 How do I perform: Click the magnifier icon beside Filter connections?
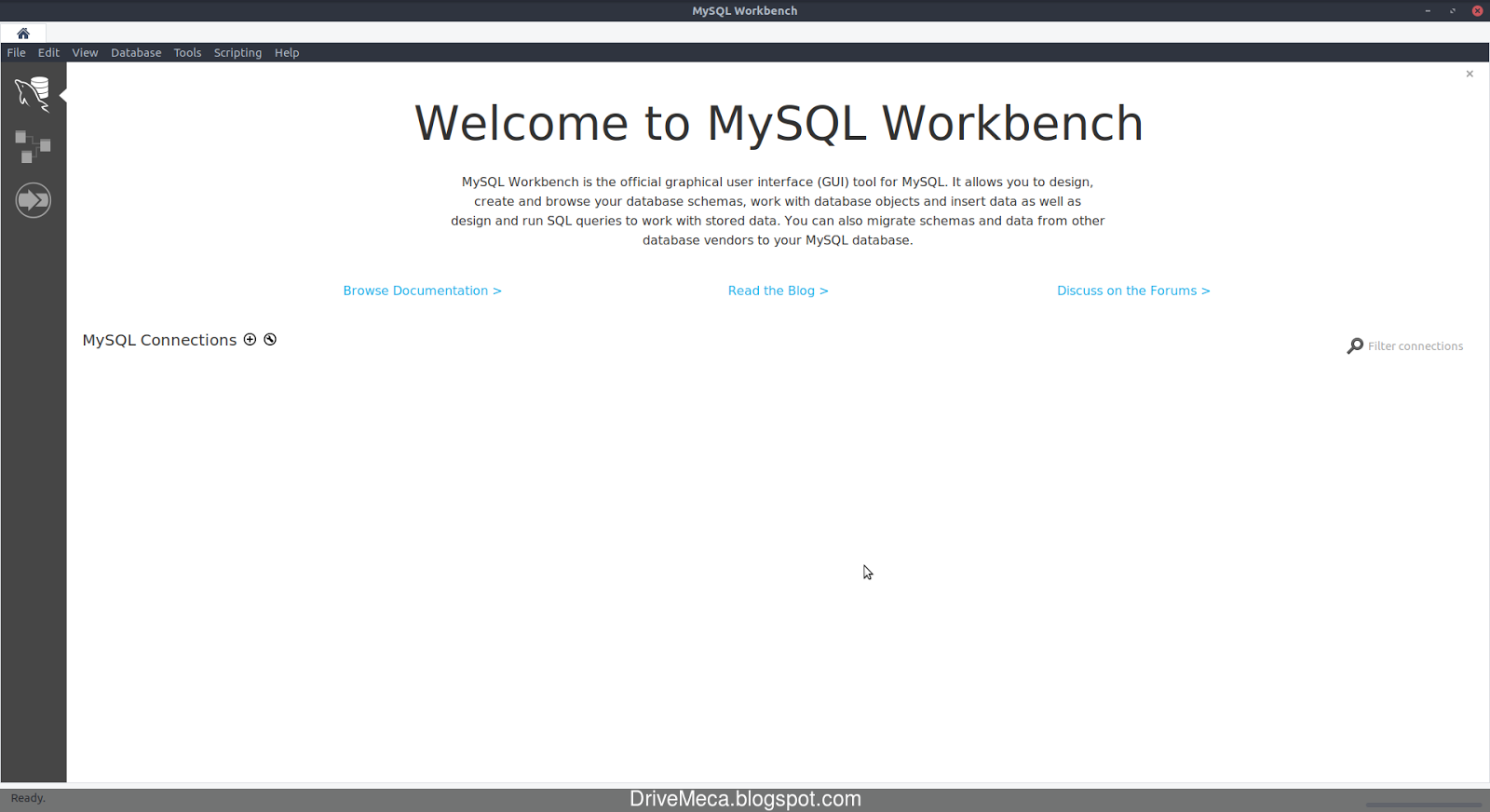[x=1355, y=346]
